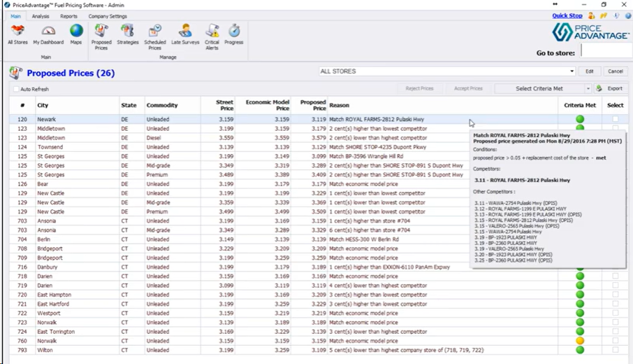Open the All Stores view
This screenshot has height=364, width=633.
click(x=18, y=34)
